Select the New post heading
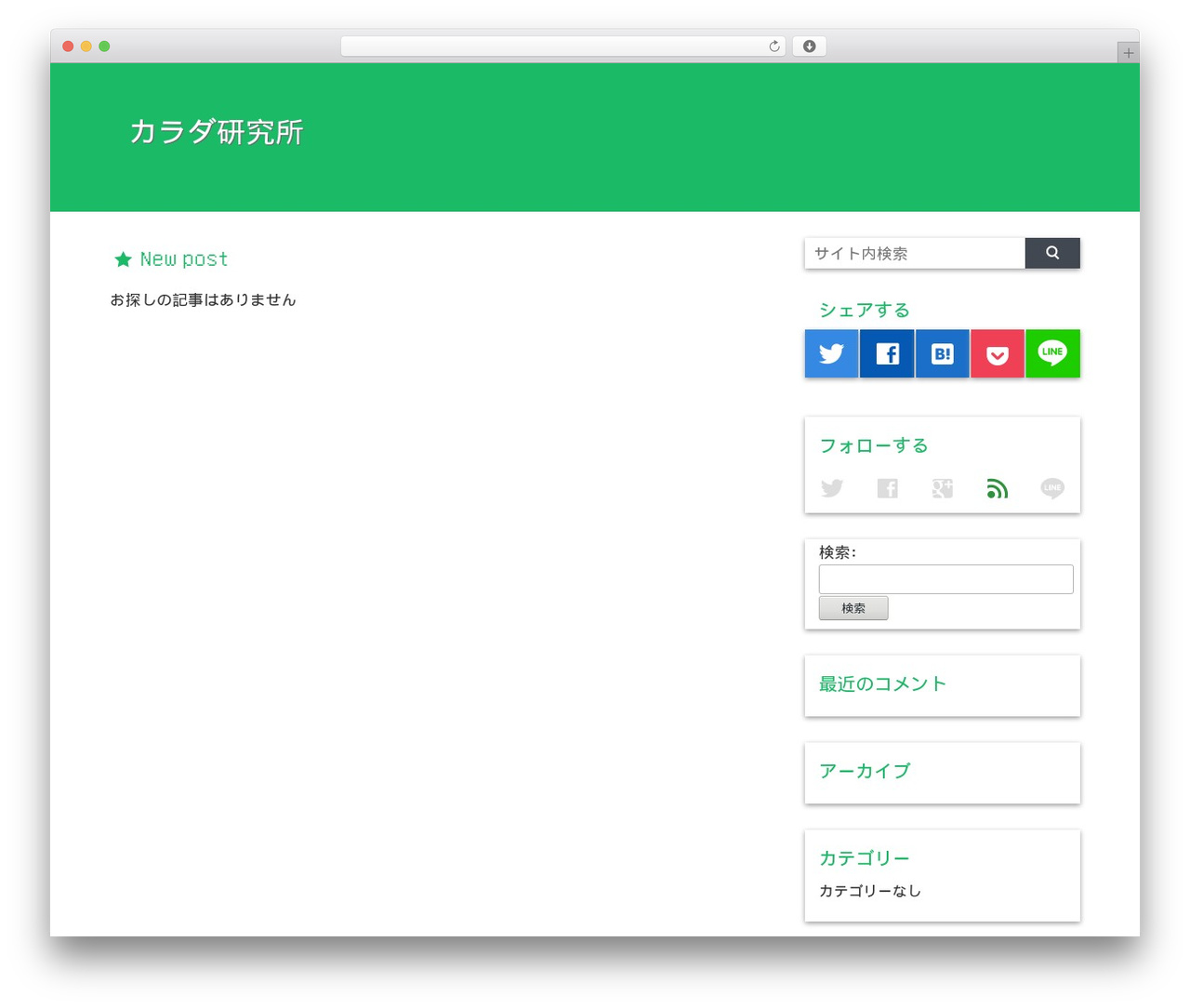Viewport: 1190px width, 1008px height. [184, 259]
